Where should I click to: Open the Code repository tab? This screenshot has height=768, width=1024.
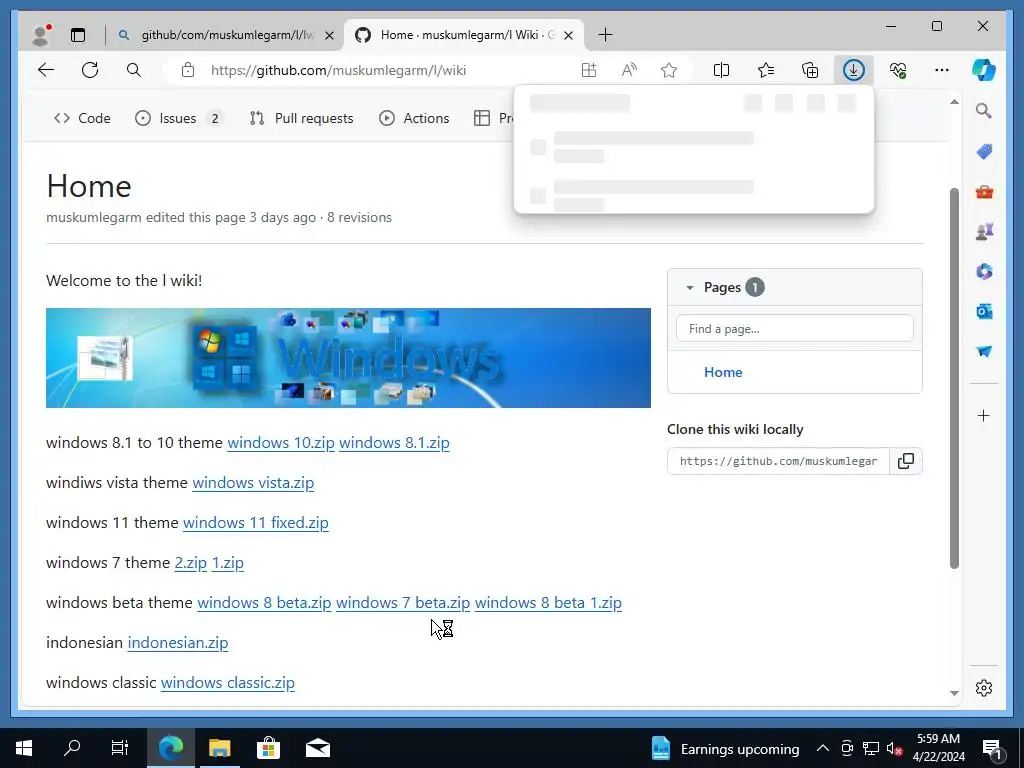(82, 118)
